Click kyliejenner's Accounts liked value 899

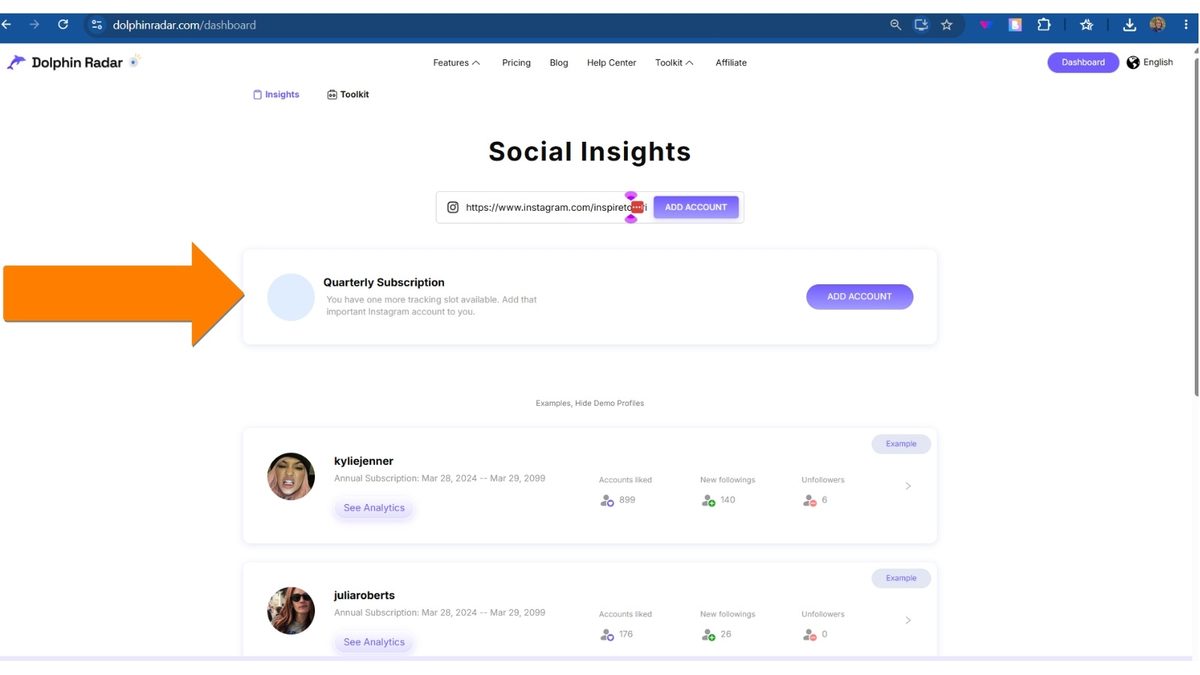coord(627,500)
